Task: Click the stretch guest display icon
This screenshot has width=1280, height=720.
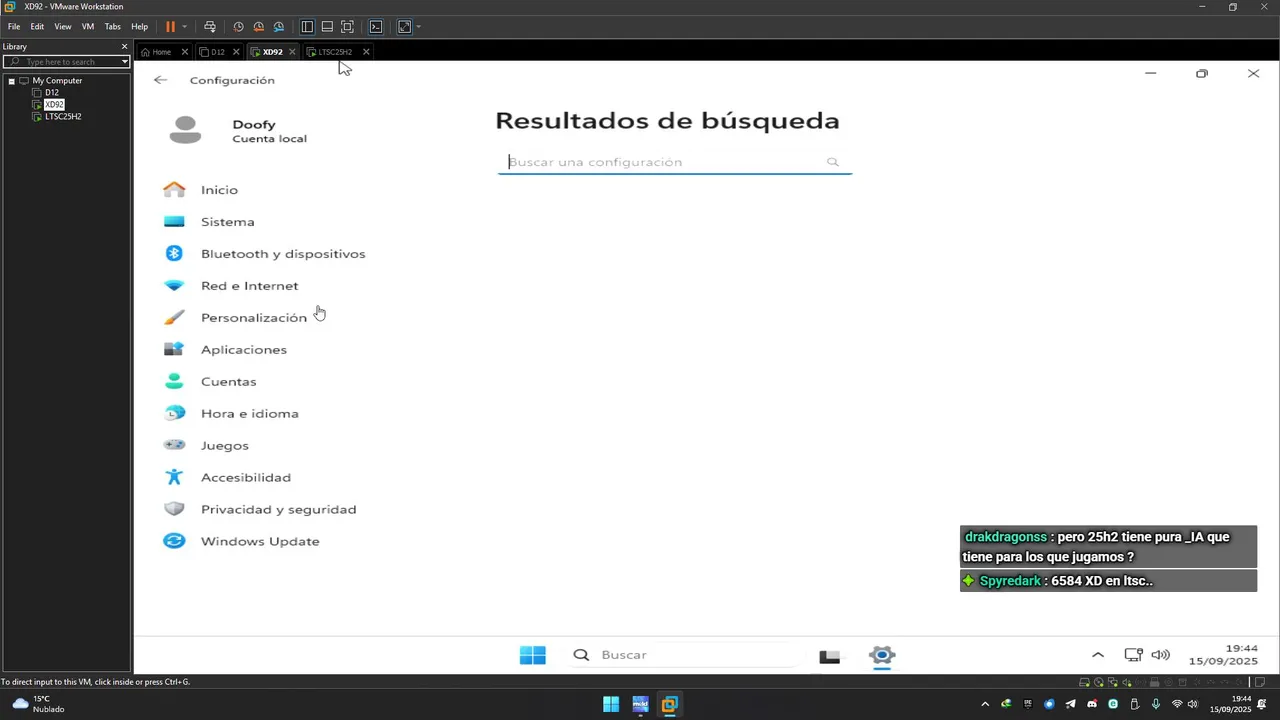Action: (404, 27)
